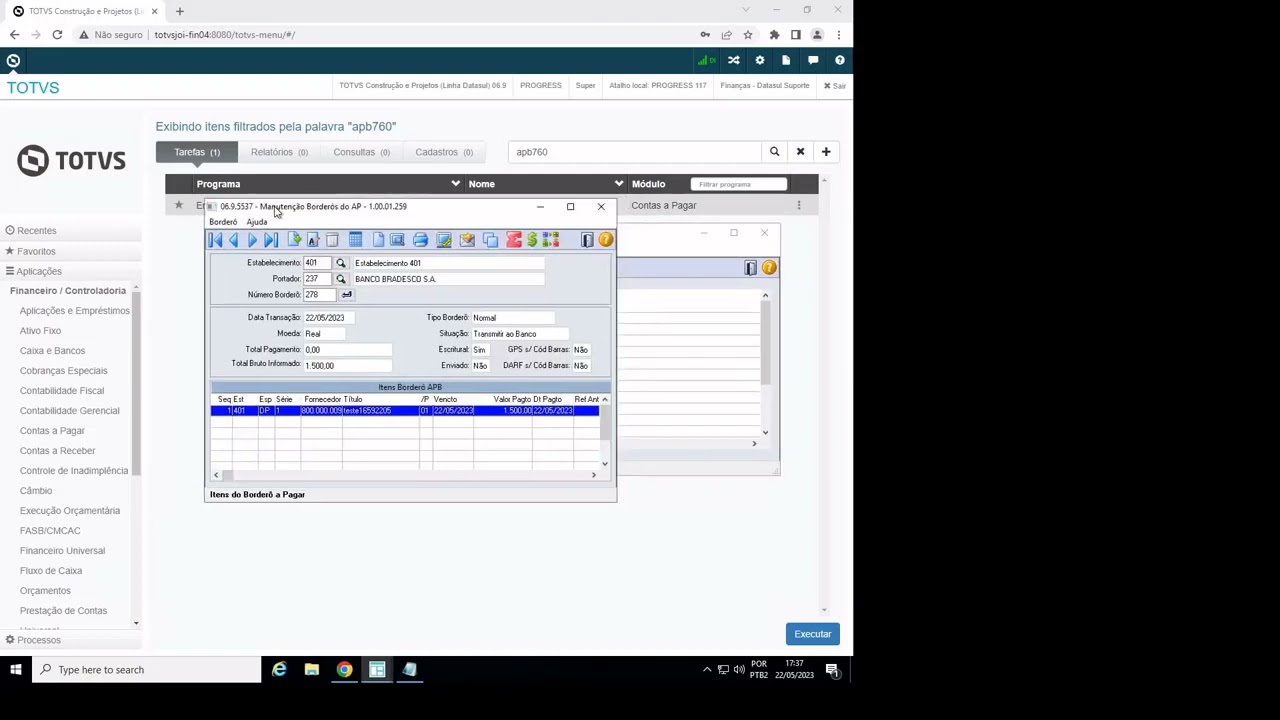Click the help question icon in TOTVS top bar

point(839,60)
